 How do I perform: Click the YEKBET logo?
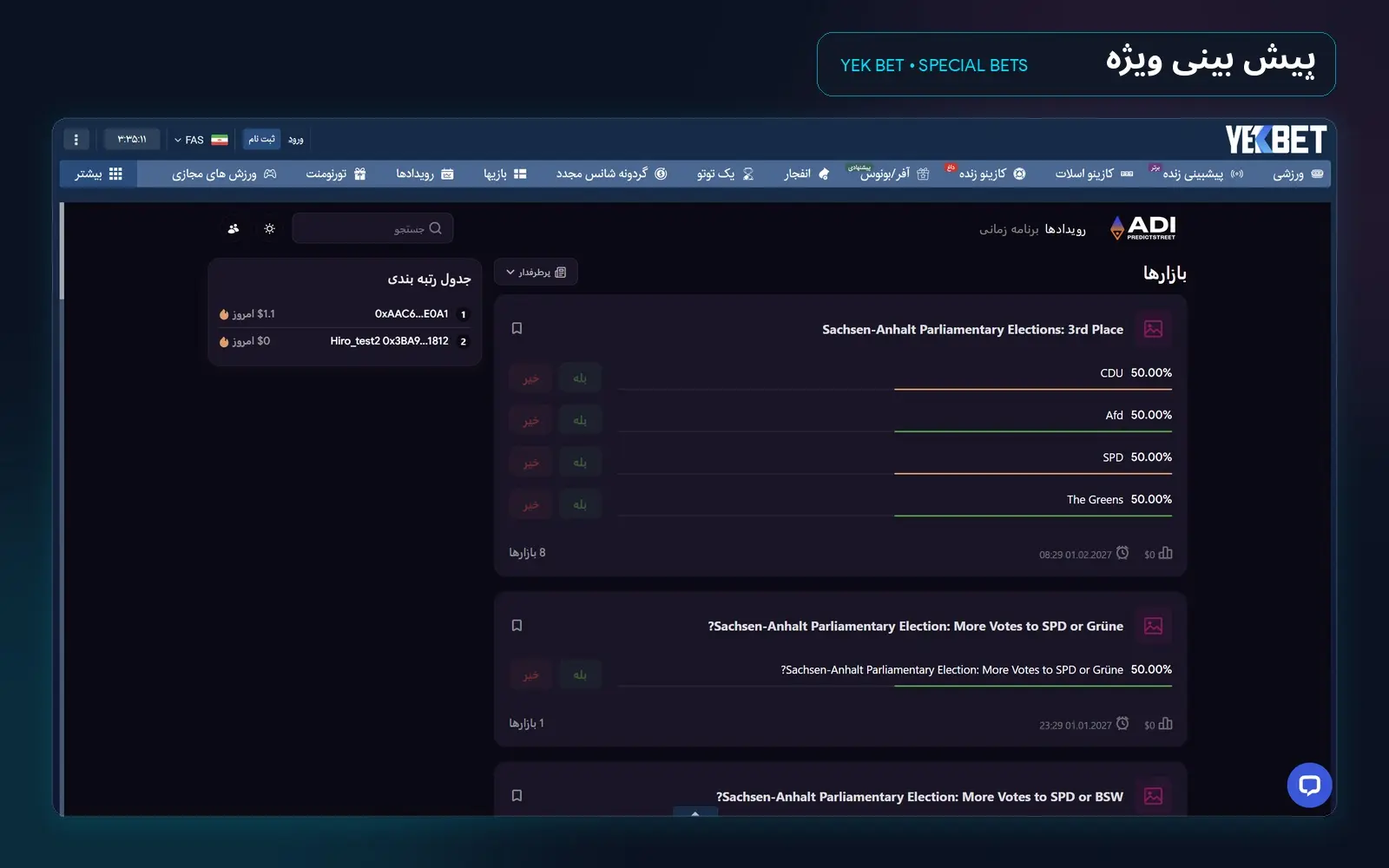[1275, 139]
